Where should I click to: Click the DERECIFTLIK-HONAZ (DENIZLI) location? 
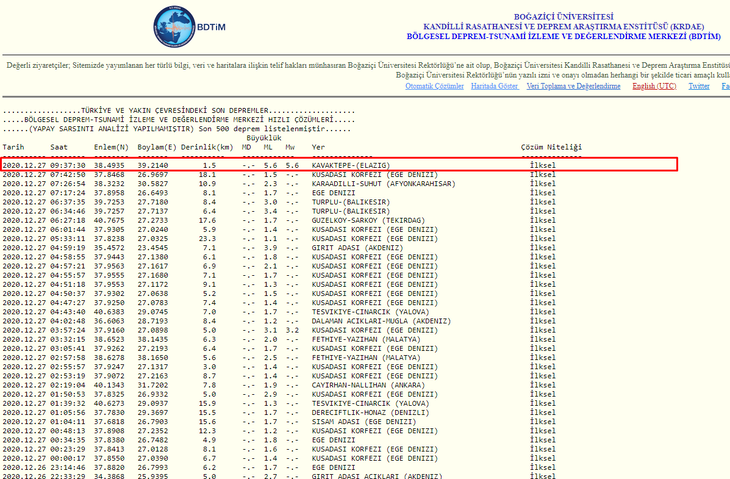click(361, 411)
